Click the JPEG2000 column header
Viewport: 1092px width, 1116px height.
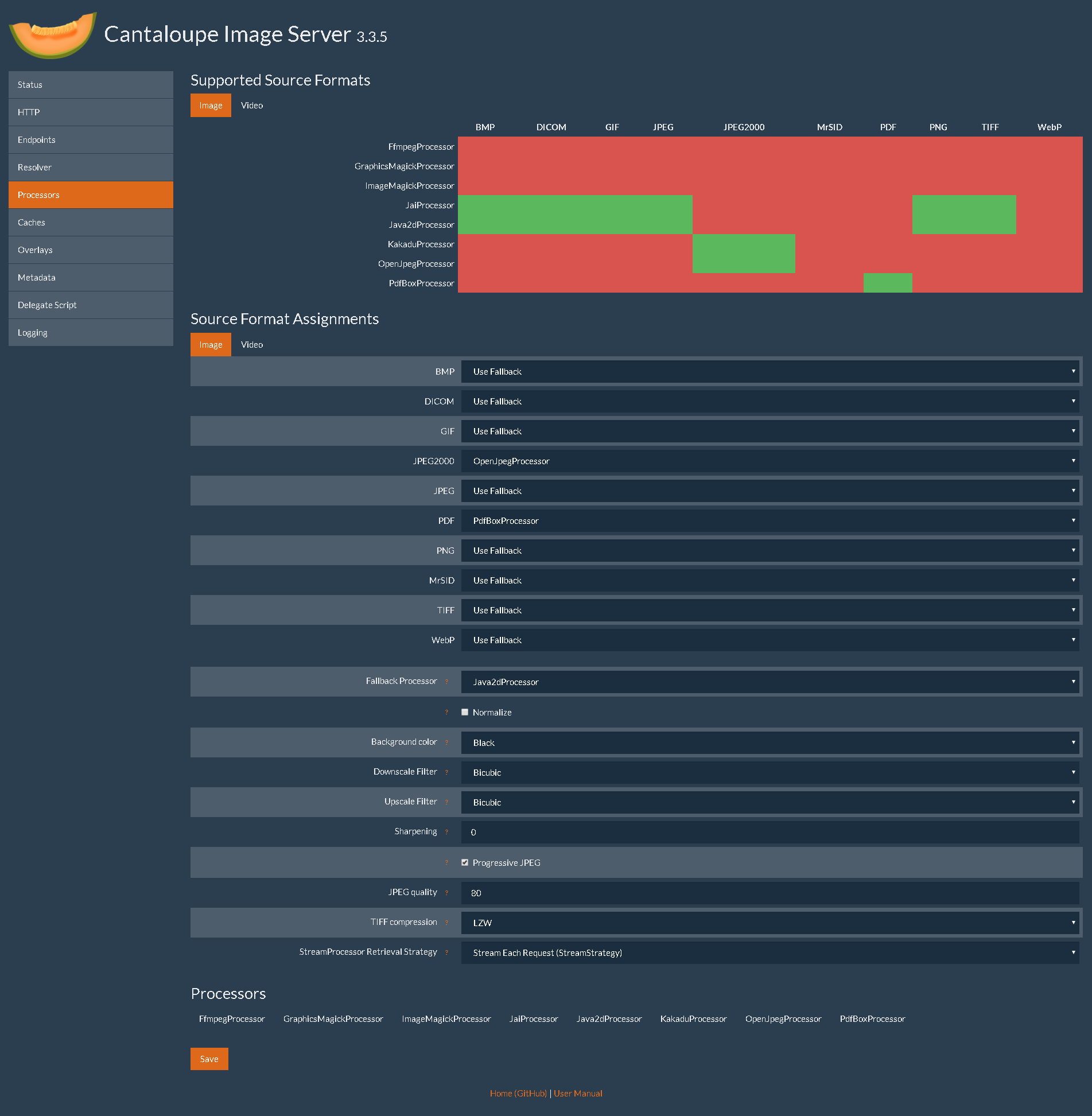(744, 127)
